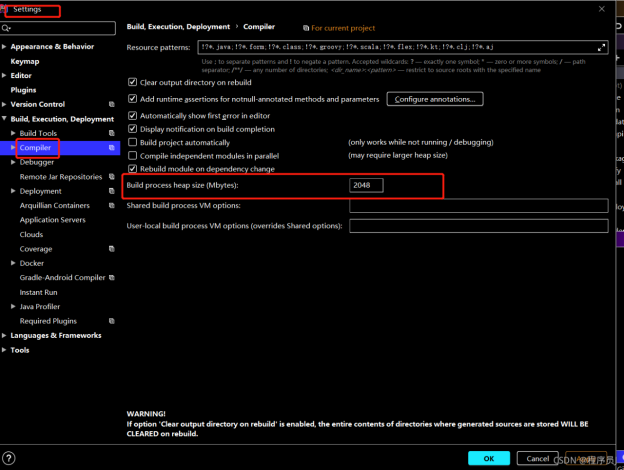Click project-level icon beside Deployment

[x=109, y=191]
